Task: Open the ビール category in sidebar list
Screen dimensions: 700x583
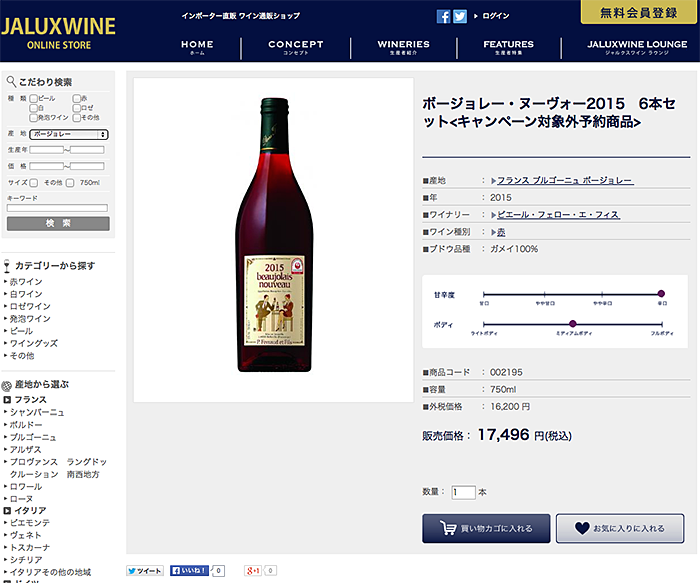Action: point(21,331)
